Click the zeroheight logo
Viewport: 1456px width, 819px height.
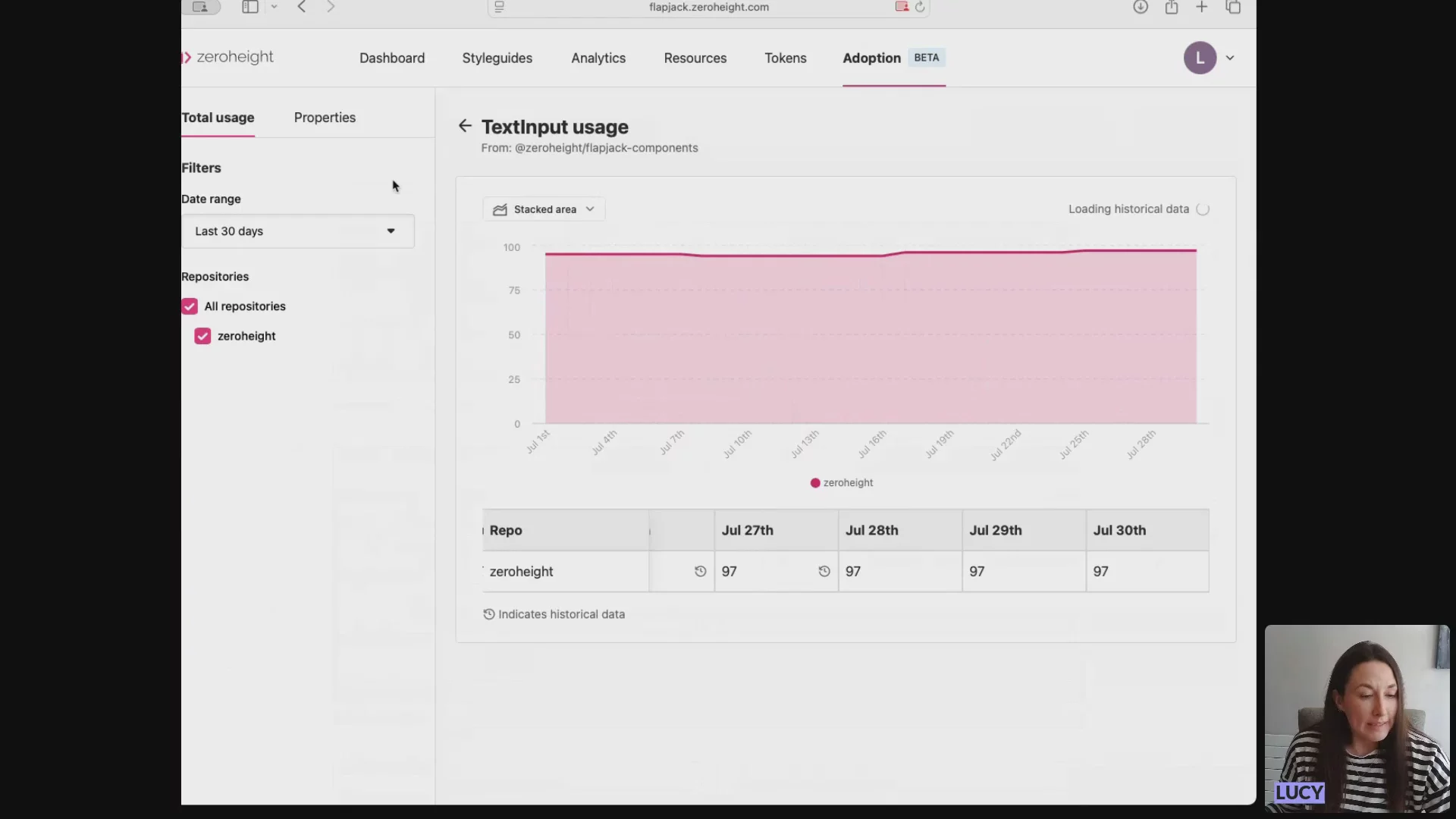(227, 57)
